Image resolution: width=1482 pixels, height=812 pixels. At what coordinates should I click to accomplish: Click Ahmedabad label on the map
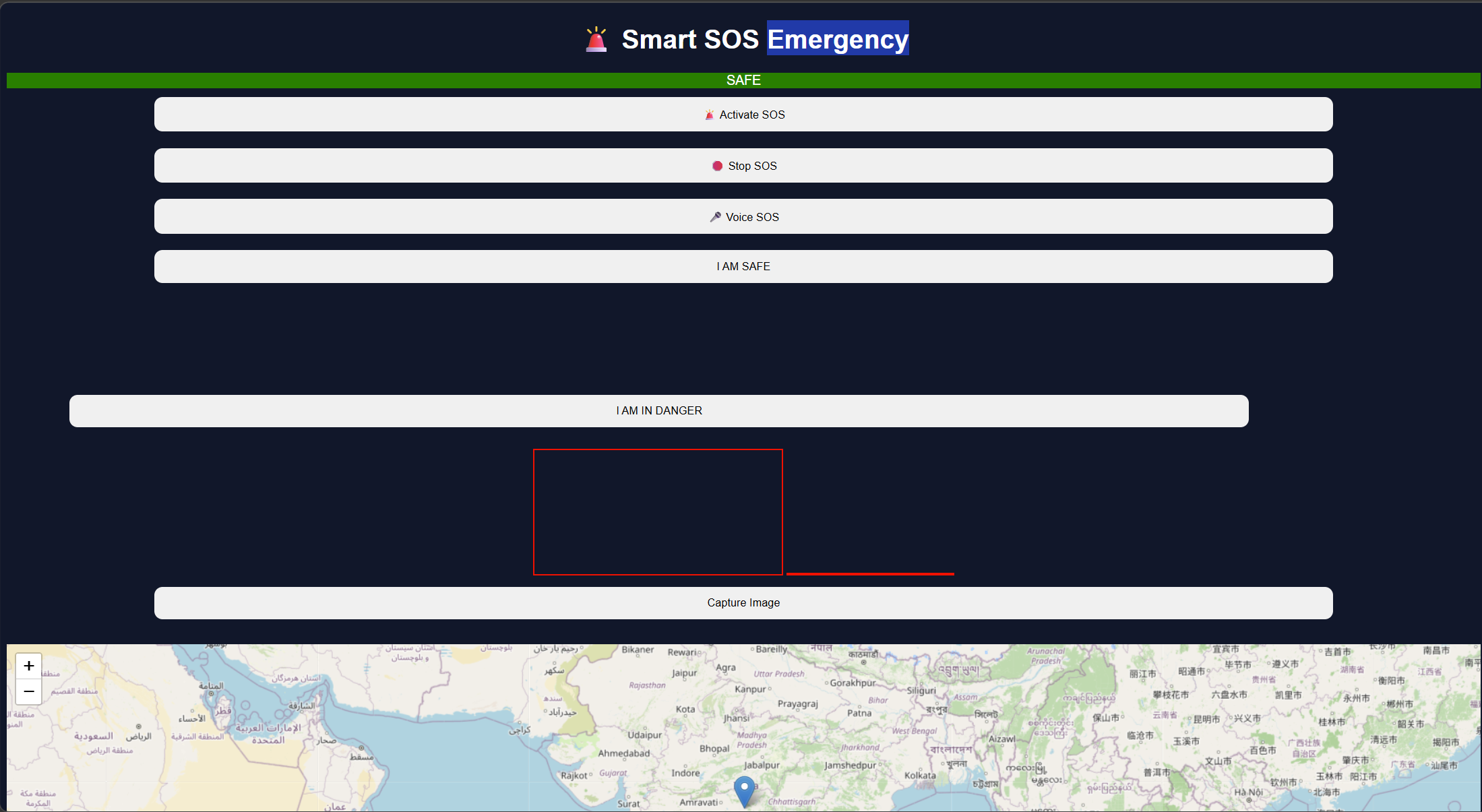(624, 753)
